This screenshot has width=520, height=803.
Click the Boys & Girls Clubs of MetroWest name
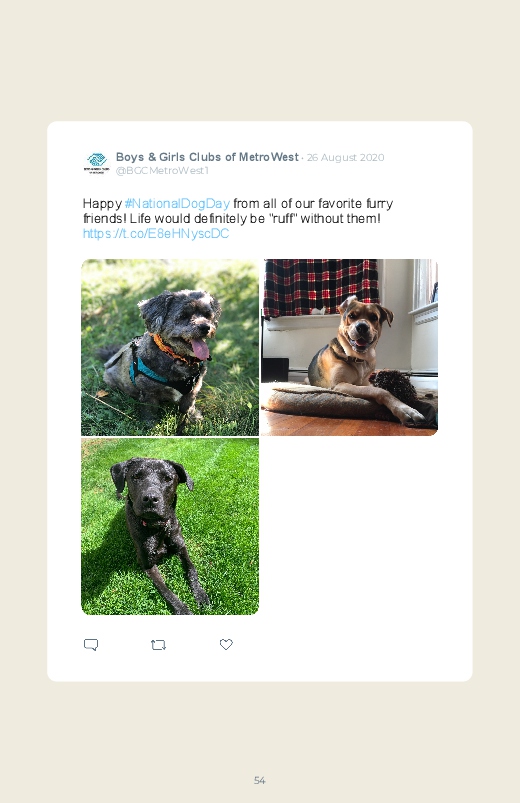[207, 157]
